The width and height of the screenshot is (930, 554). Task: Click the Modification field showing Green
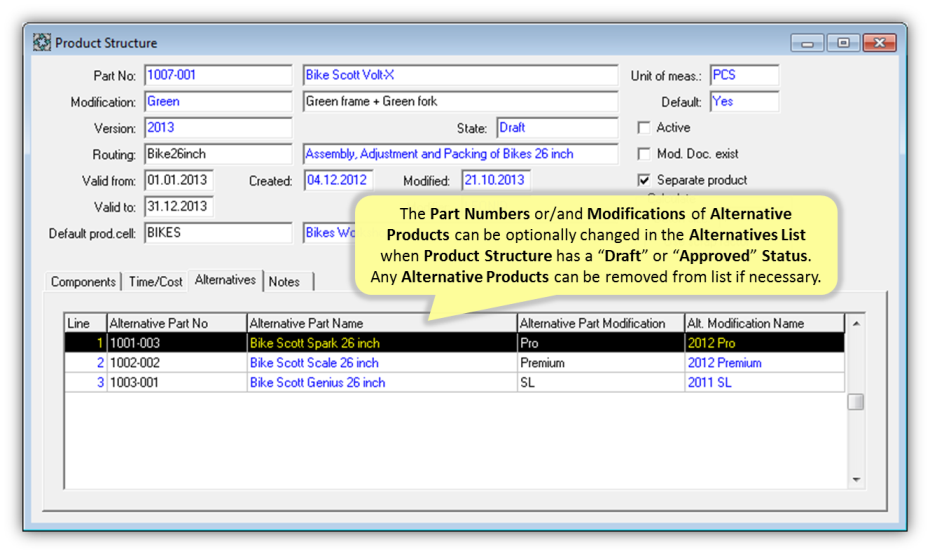218,101
